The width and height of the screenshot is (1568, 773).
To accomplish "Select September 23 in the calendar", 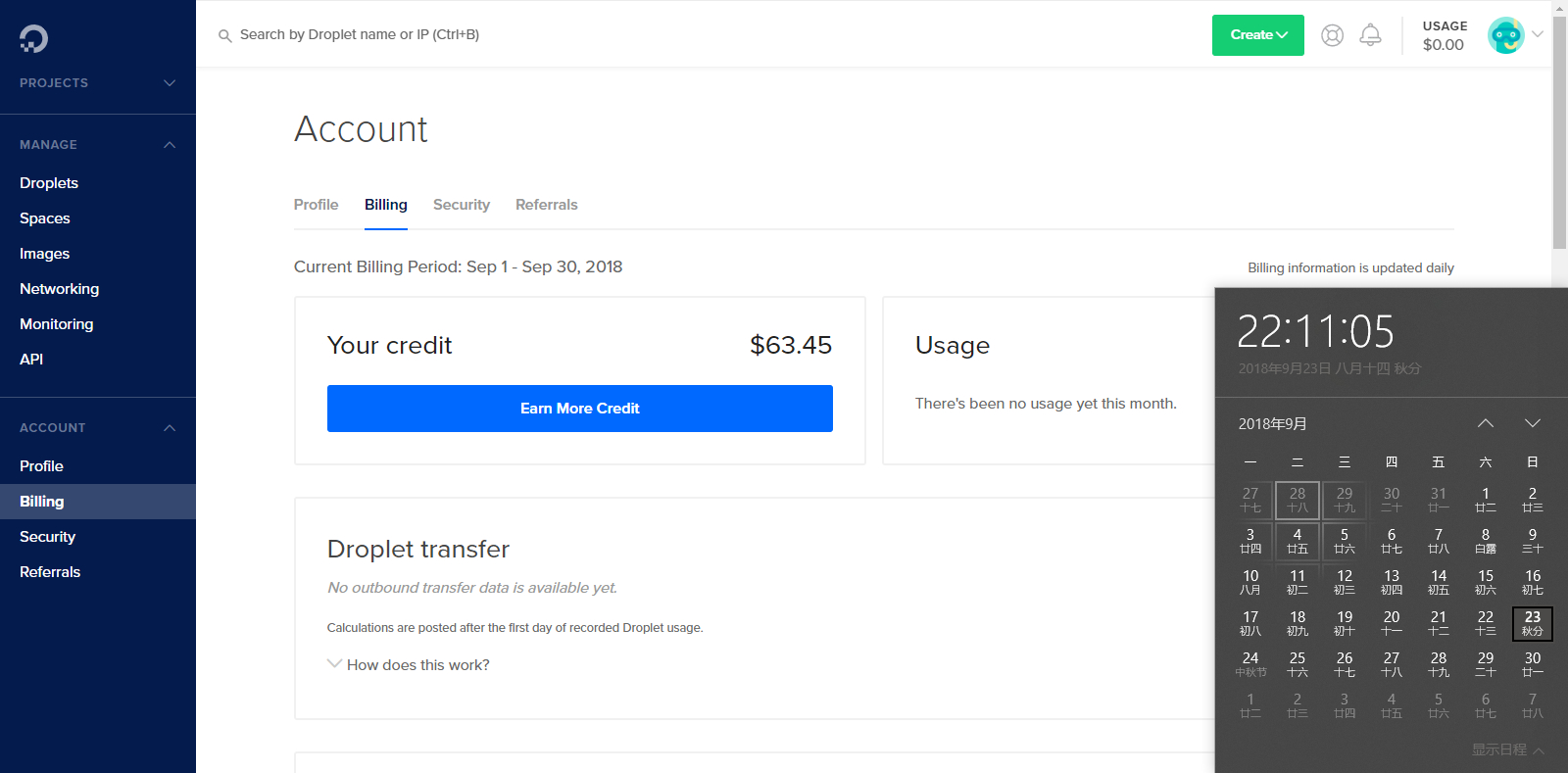I will coord(1533,623).
